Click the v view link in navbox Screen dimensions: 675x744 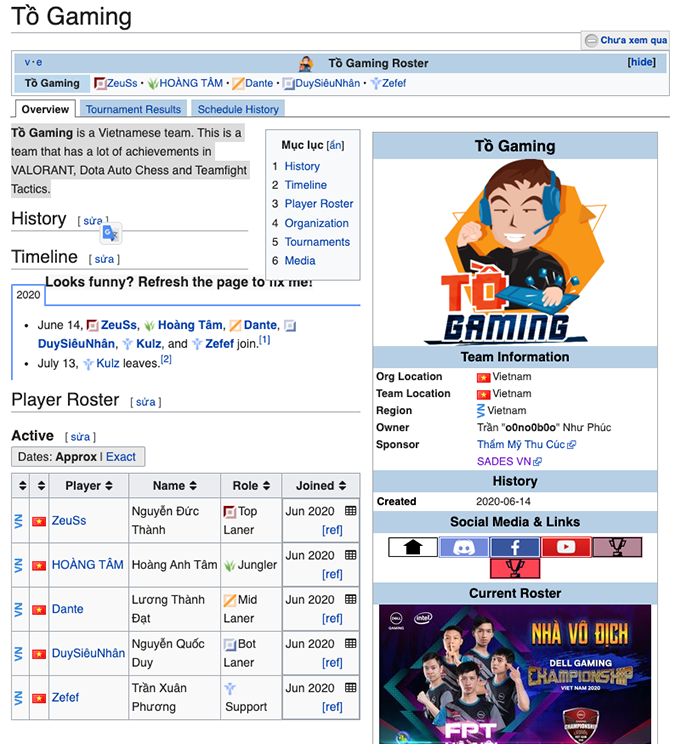tap(28, 62)
